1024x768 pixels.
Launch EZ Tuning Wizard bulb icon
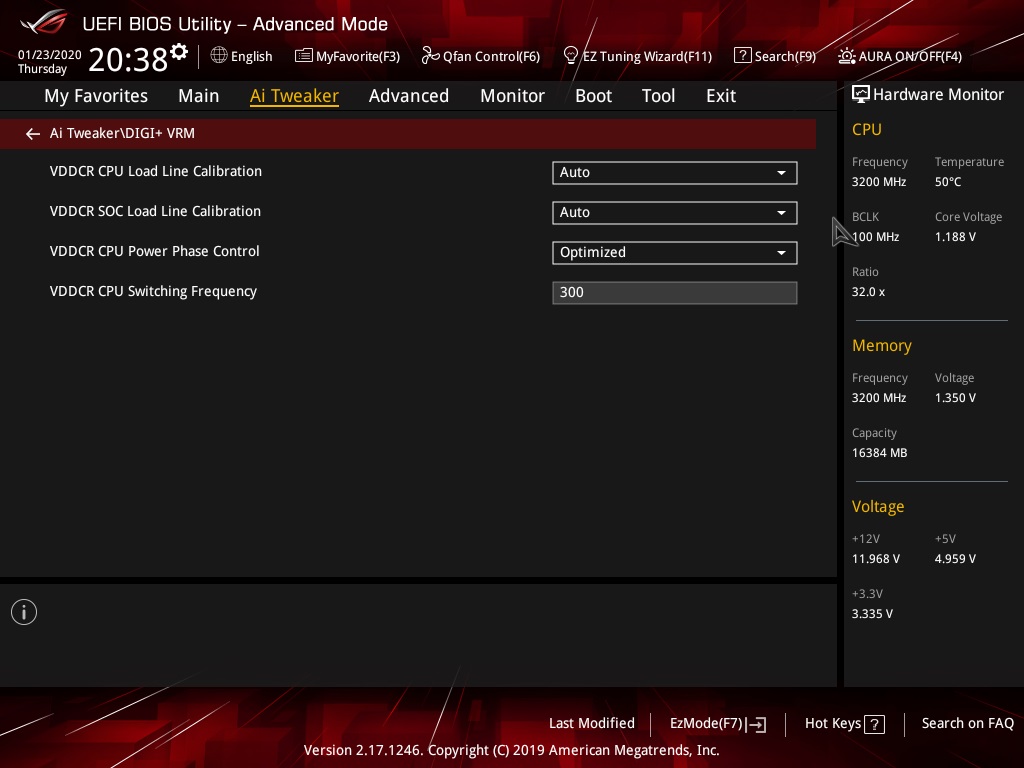point(570,56)
